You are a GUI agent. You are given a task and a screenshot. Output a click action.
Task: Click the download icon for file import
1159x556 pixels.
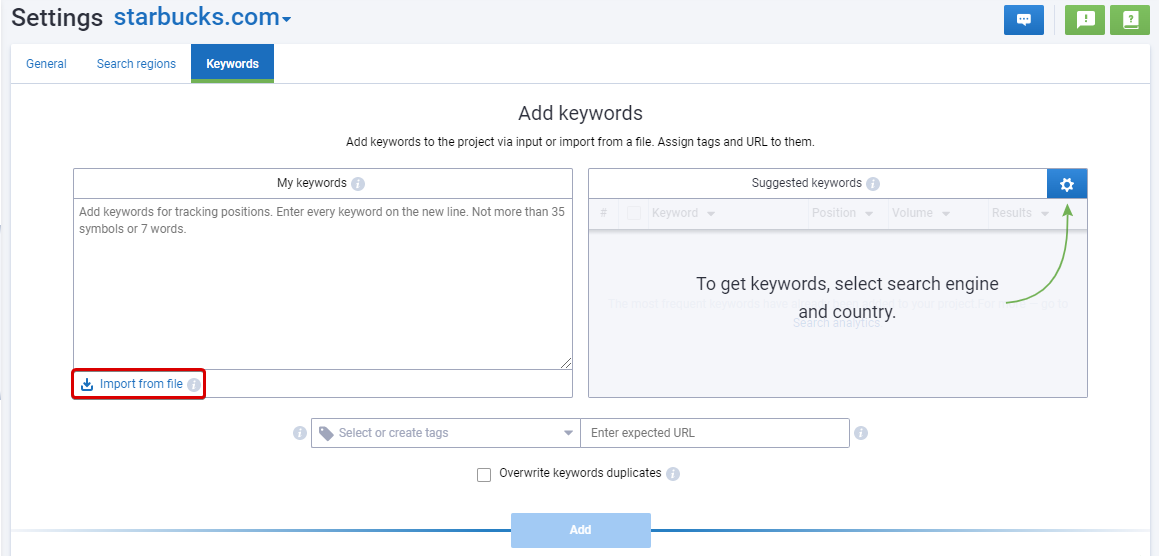(x=87, y=384)
